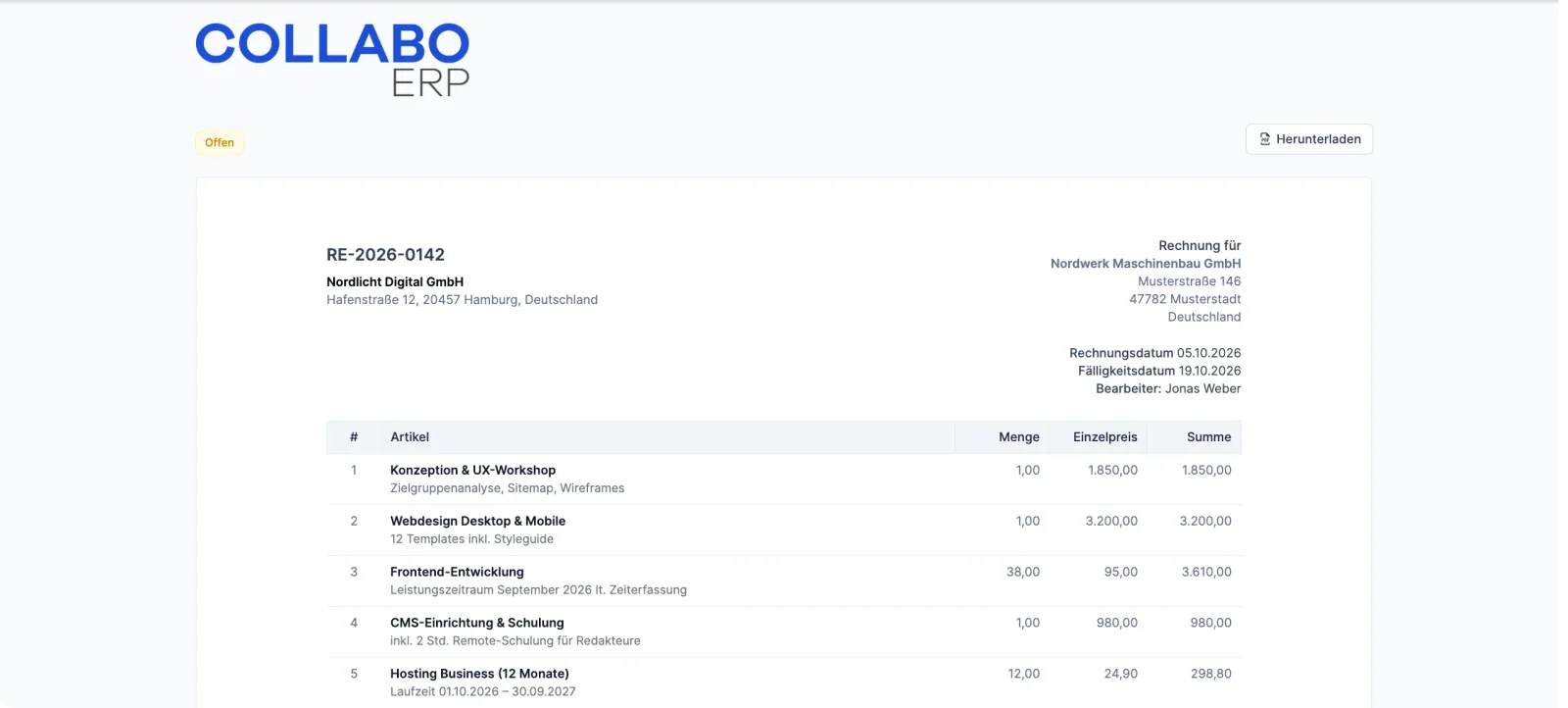
Task: Click Fälligkeitsdatum 19.10.2026
Action: pos(1159,371)
